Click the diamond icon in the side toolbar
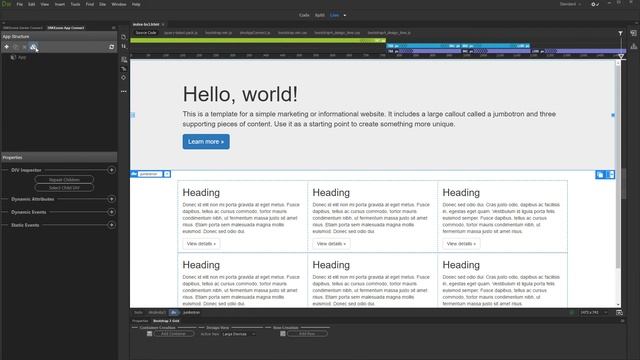640x360 pixels. (124, 78)
